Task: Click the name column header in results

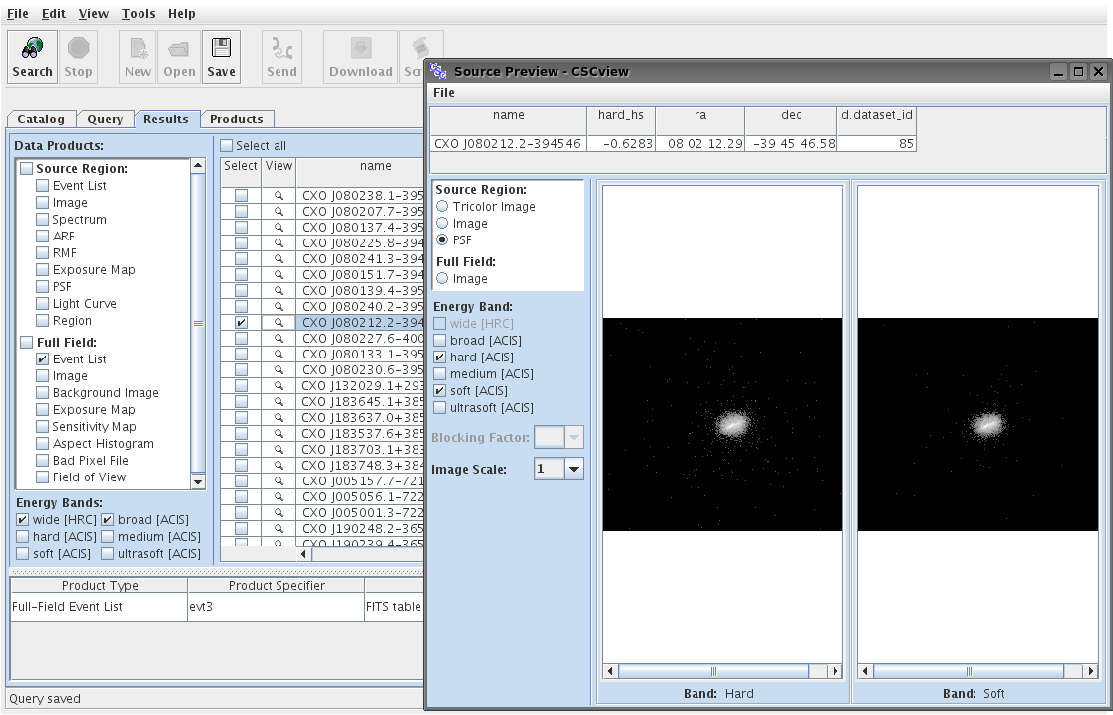Action: click(x=375, y=166)
